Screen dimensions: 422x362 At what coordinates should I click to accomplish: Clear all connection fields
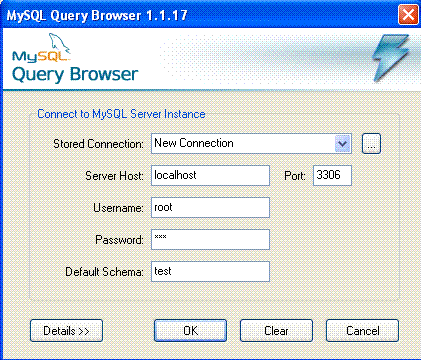tap(276, 331)
